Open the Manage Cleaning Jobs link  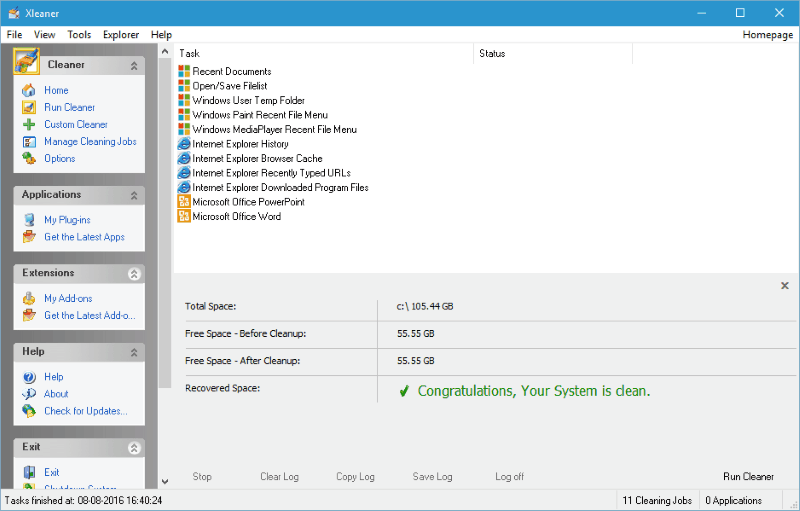coord(90,142)
